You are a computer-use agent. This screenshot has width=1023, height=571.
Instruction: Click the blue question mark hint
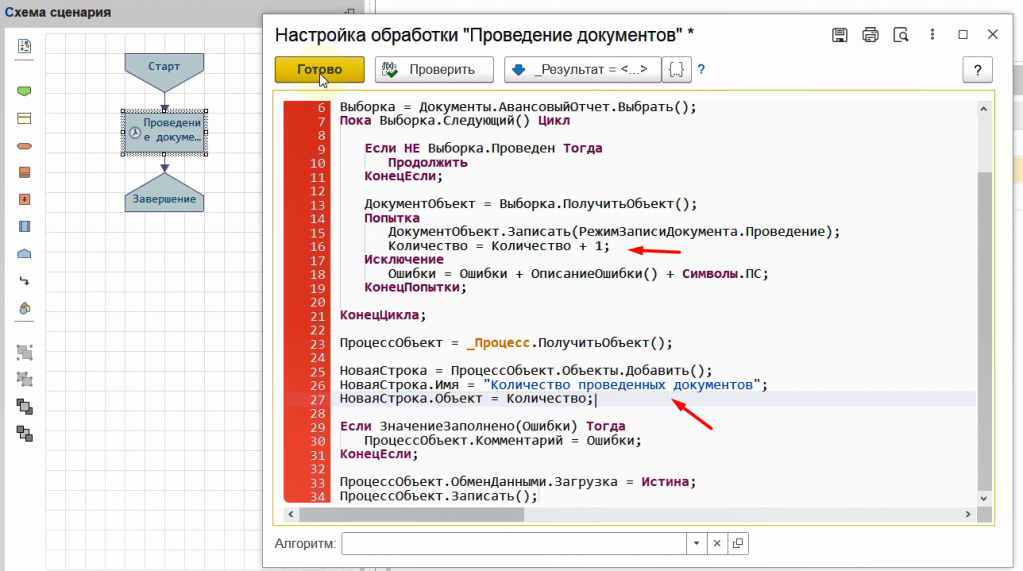point(701,70)
